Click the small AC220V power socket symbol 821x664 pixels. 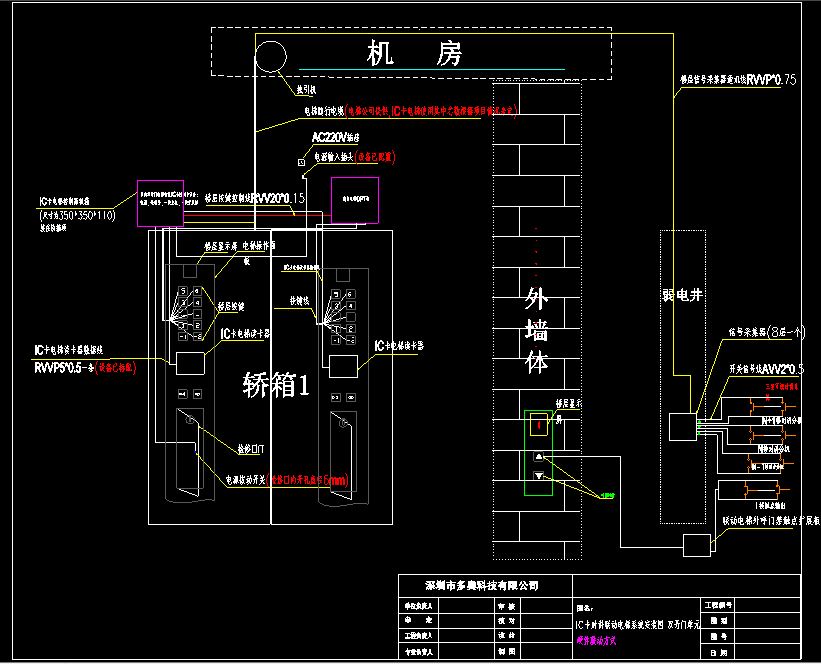pos(301,161)
